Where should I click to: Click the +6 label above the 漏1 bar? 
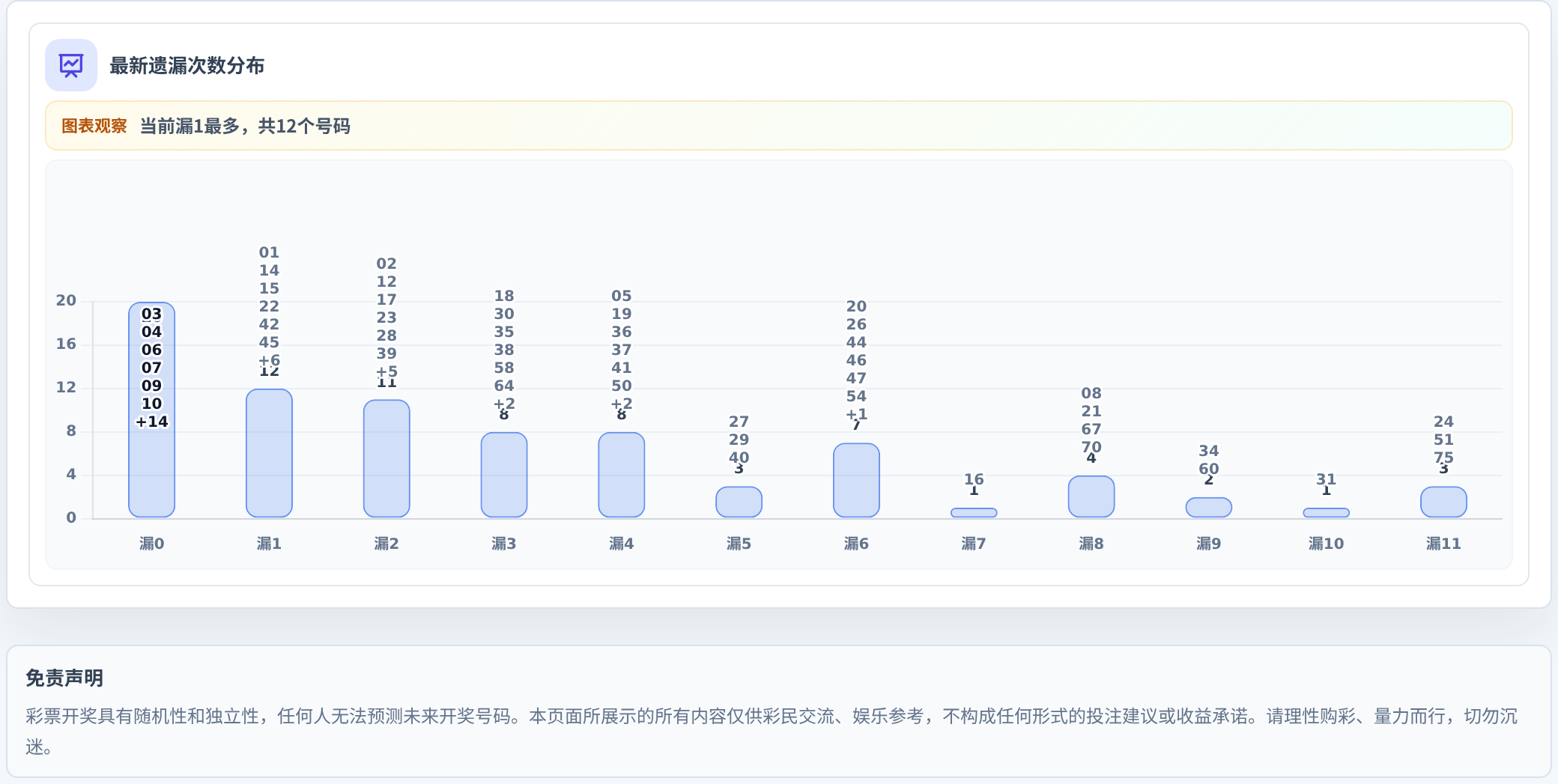click(269, 360)
